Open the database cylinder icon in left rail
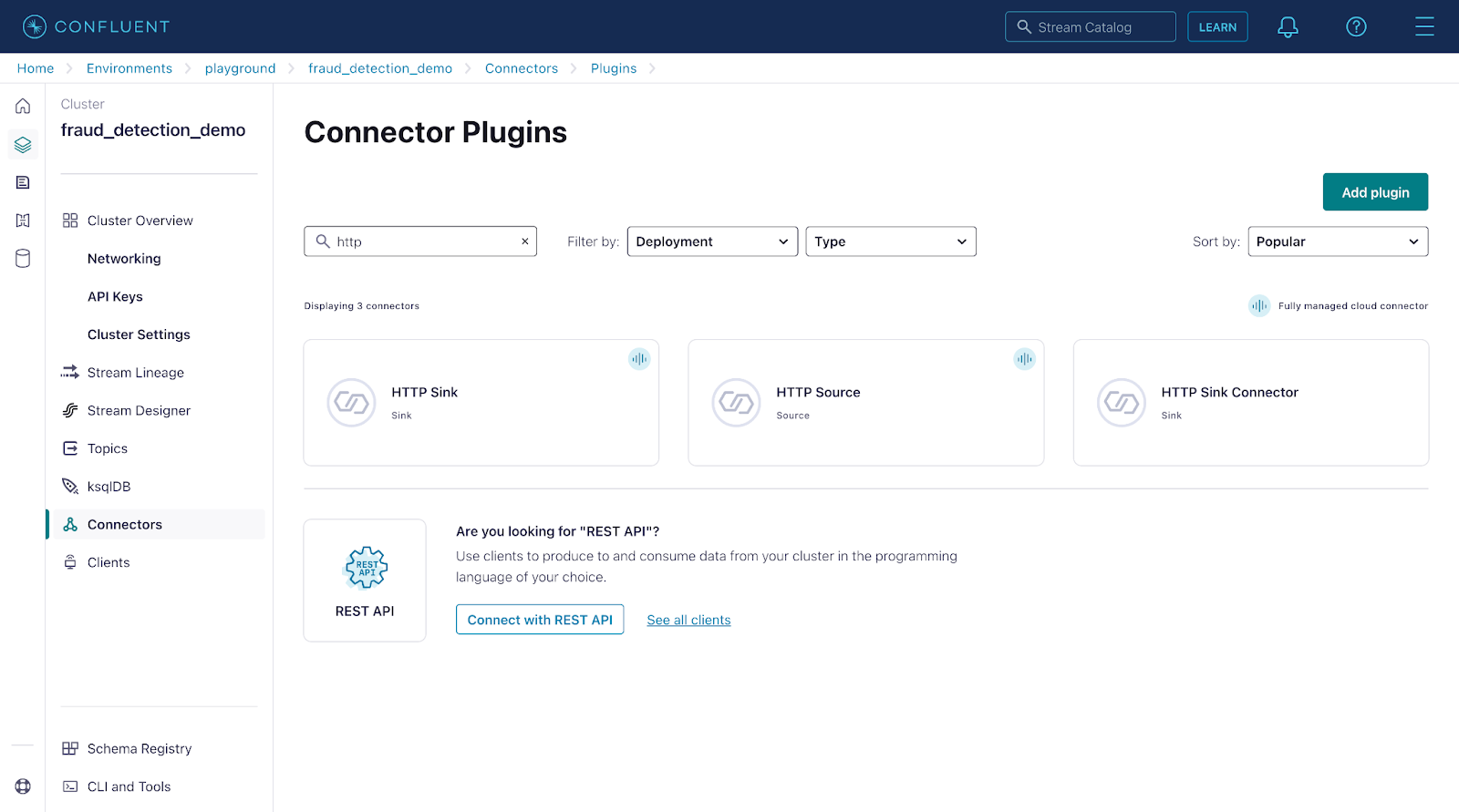 coord(23,259)
